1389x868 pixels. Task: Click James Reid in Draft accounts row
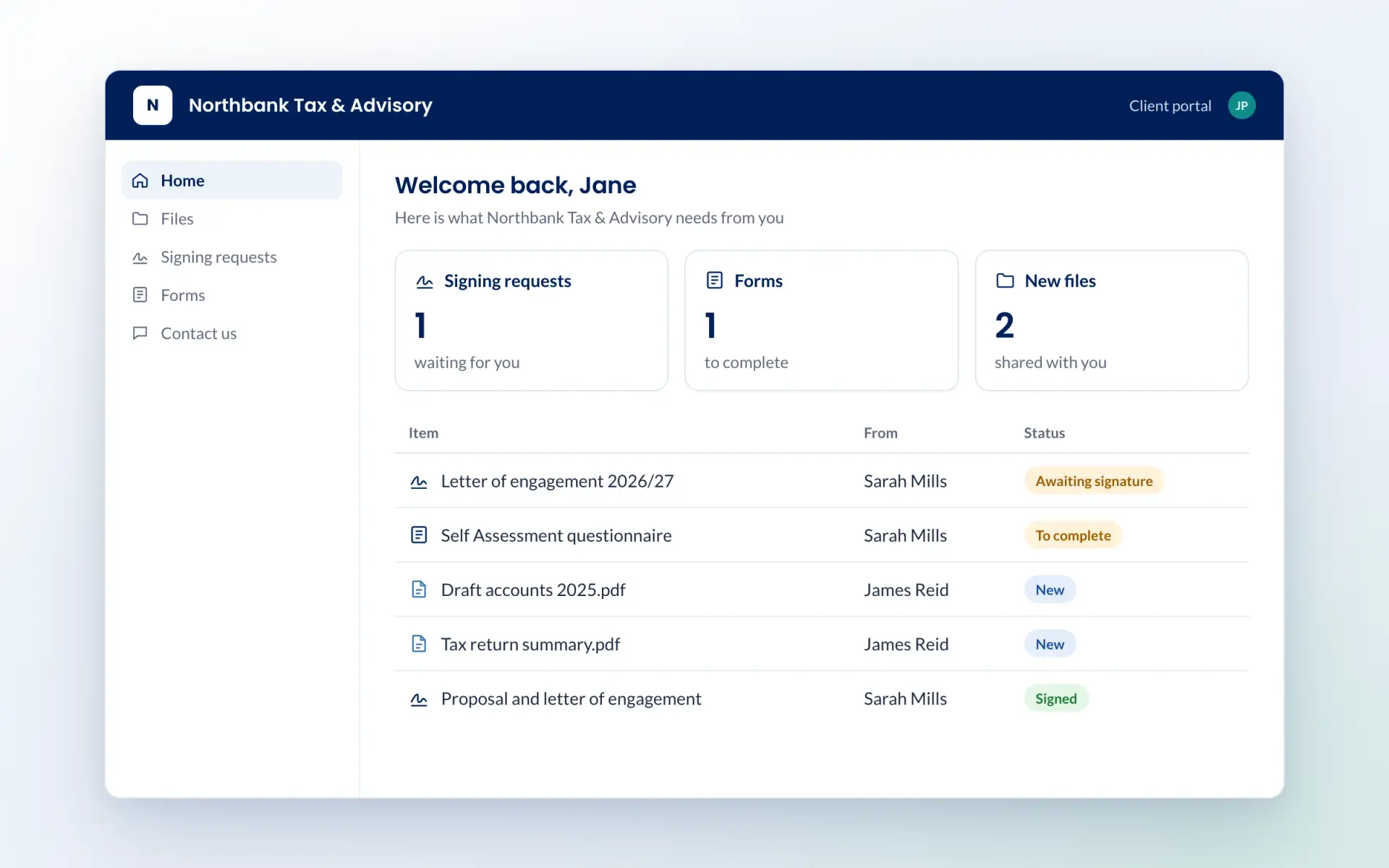(906, 590)
